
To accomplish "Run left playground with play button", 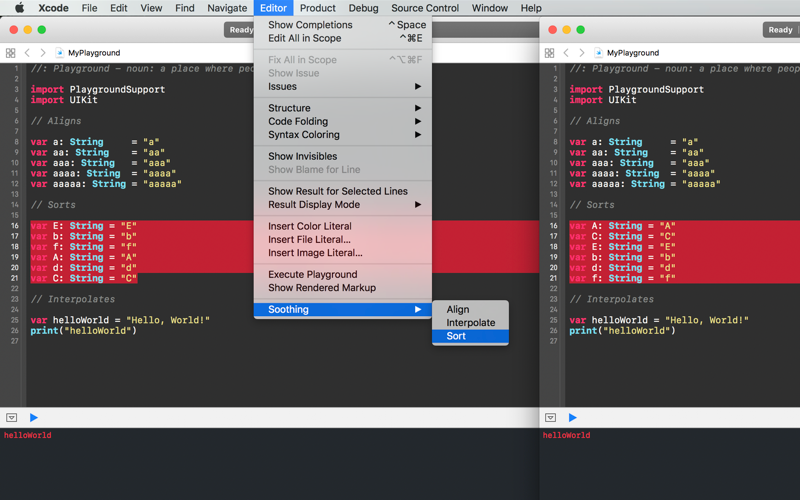I will pyautogui.click(x=34, y=417).
